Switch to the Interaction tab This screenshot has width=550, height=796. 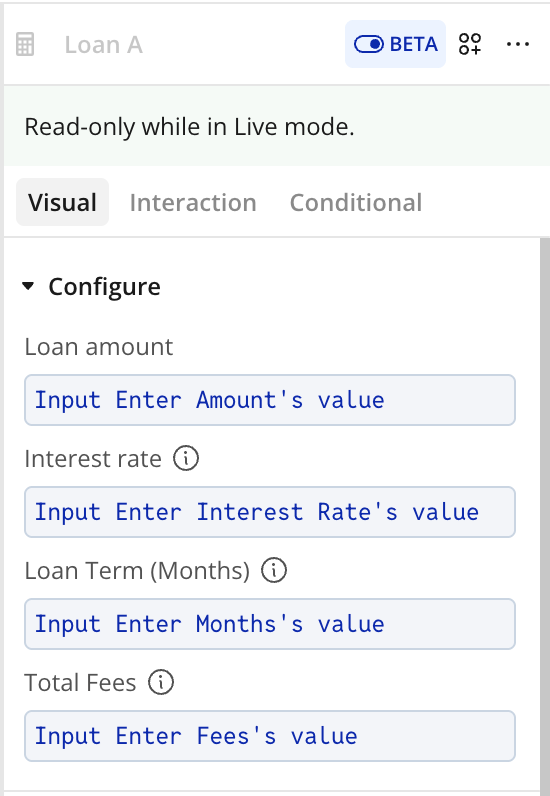[x=193, y=202]
